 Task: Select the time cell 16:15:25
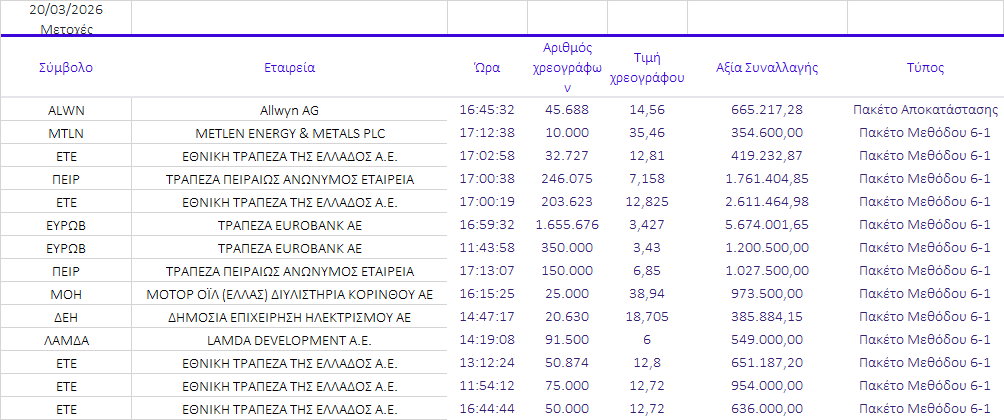[x=487, y=294]
